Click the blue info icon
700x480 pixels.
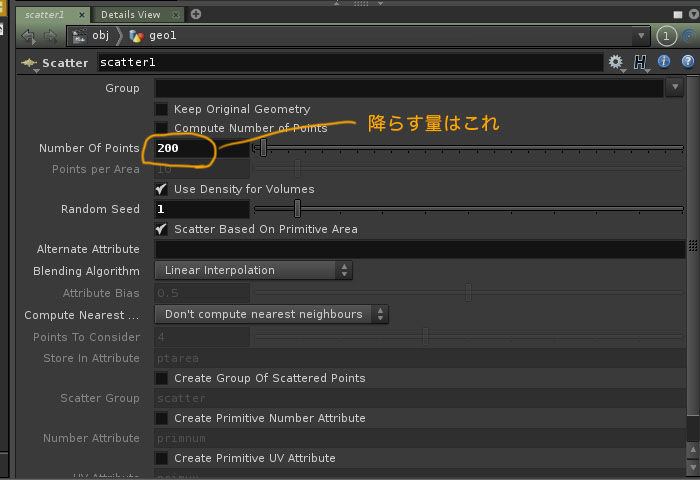pyautogui.click(x=665, y=62)
